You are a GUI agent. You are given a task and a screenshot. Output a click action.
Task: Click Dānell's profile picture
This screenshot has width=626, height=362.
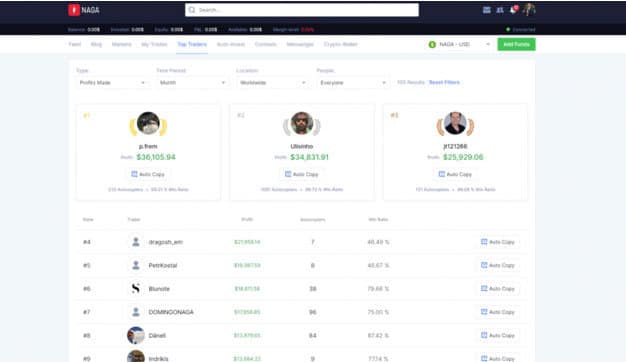click(136, 335)
